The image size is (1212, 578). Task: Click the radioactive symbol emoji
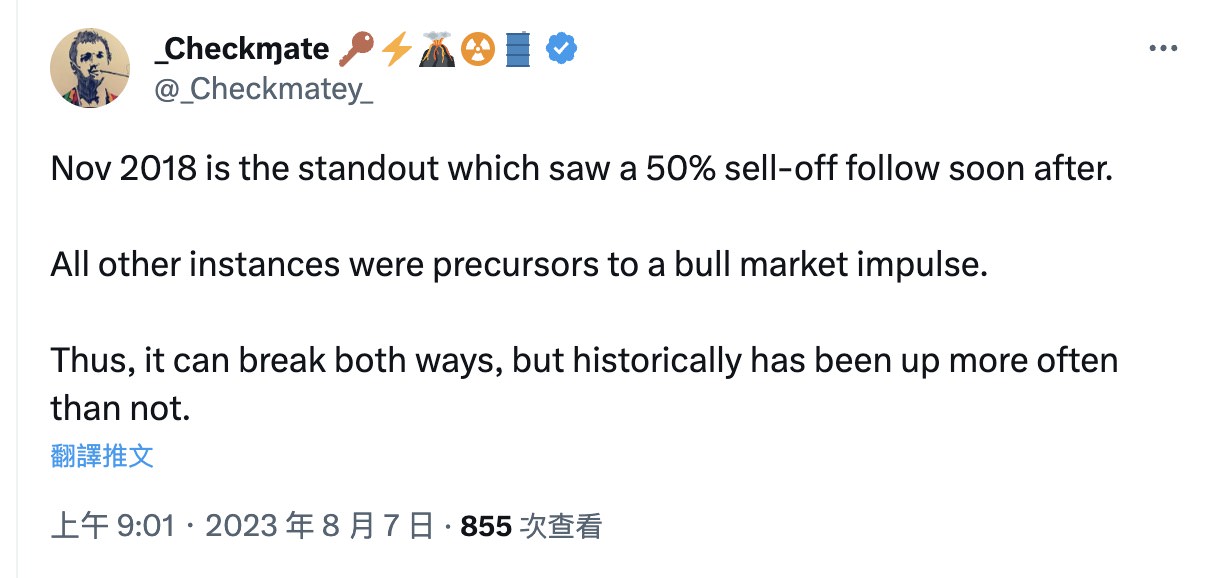478,48
